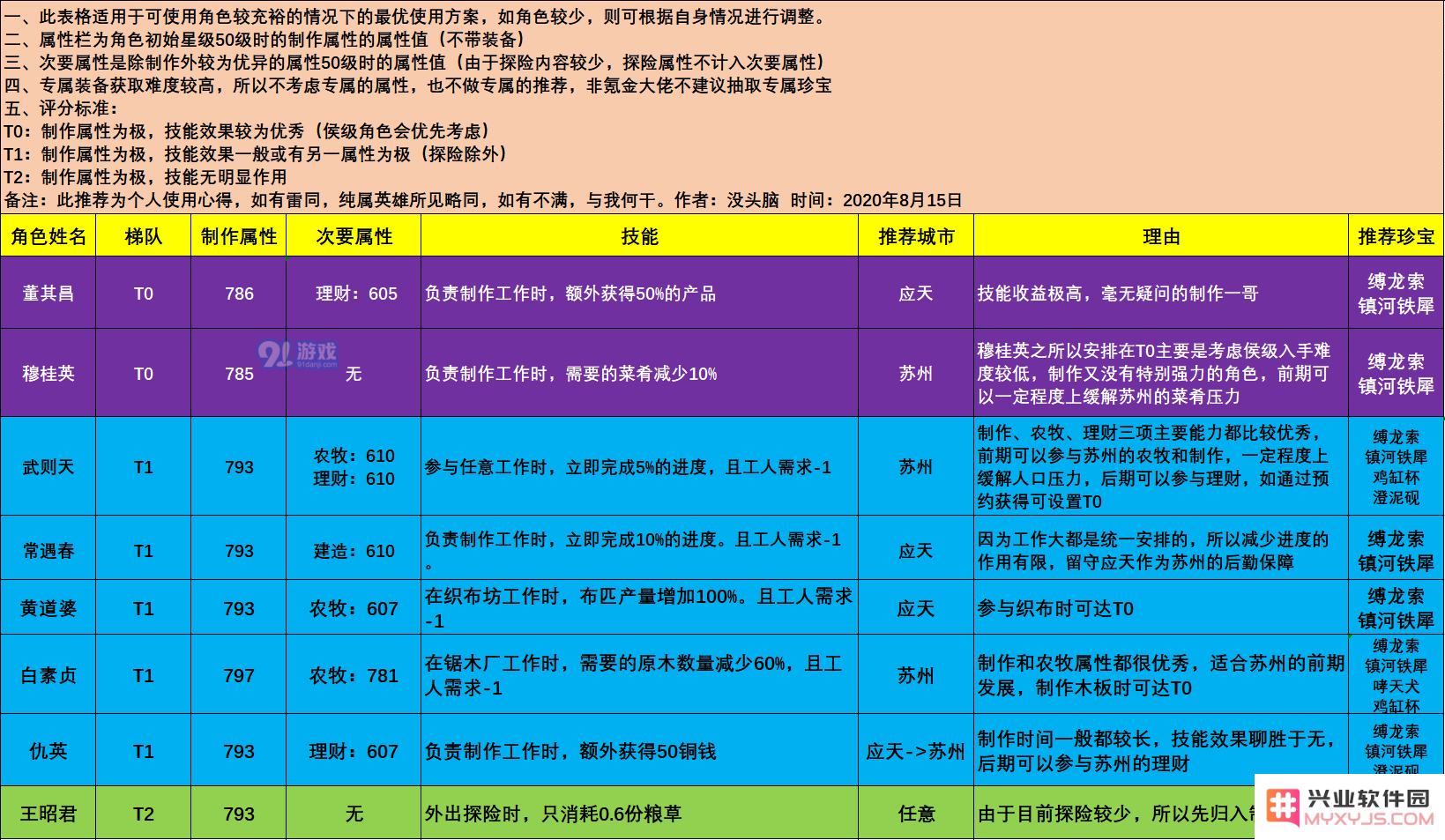Select the 仇英 name cell
Image resolution: width=1445 pixels, height=840 pixels.
pos(48,751)
